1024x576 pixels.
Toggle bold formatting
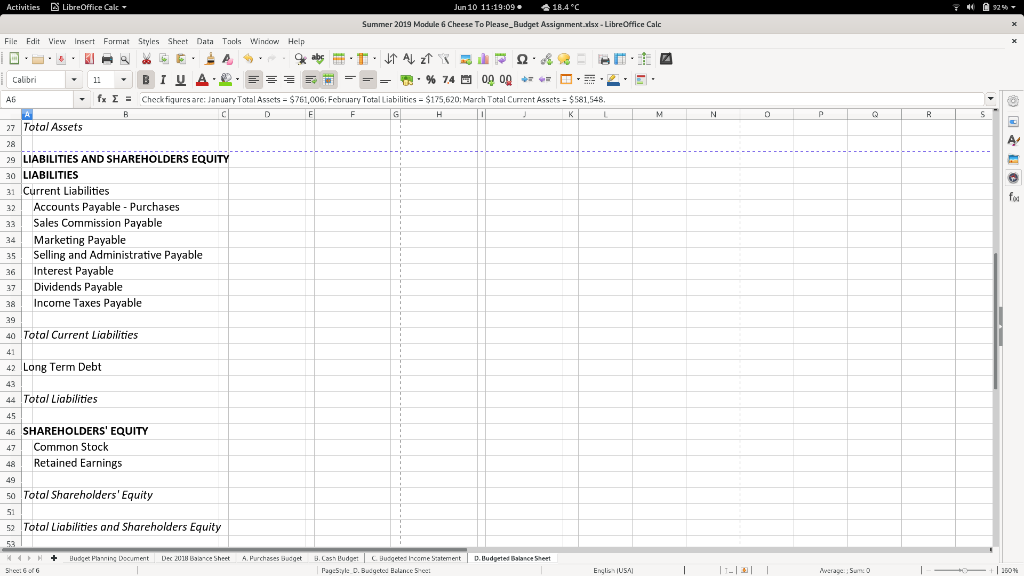[x=146, y=79]
